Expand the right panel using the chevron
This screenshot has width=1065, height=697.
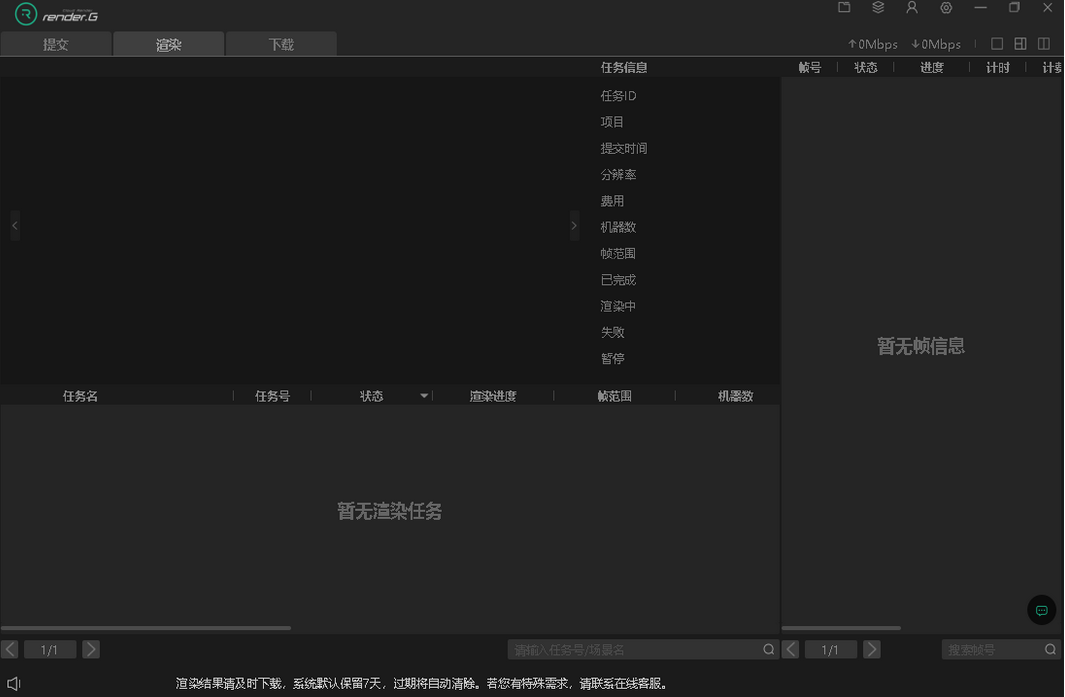click(575, 226)
